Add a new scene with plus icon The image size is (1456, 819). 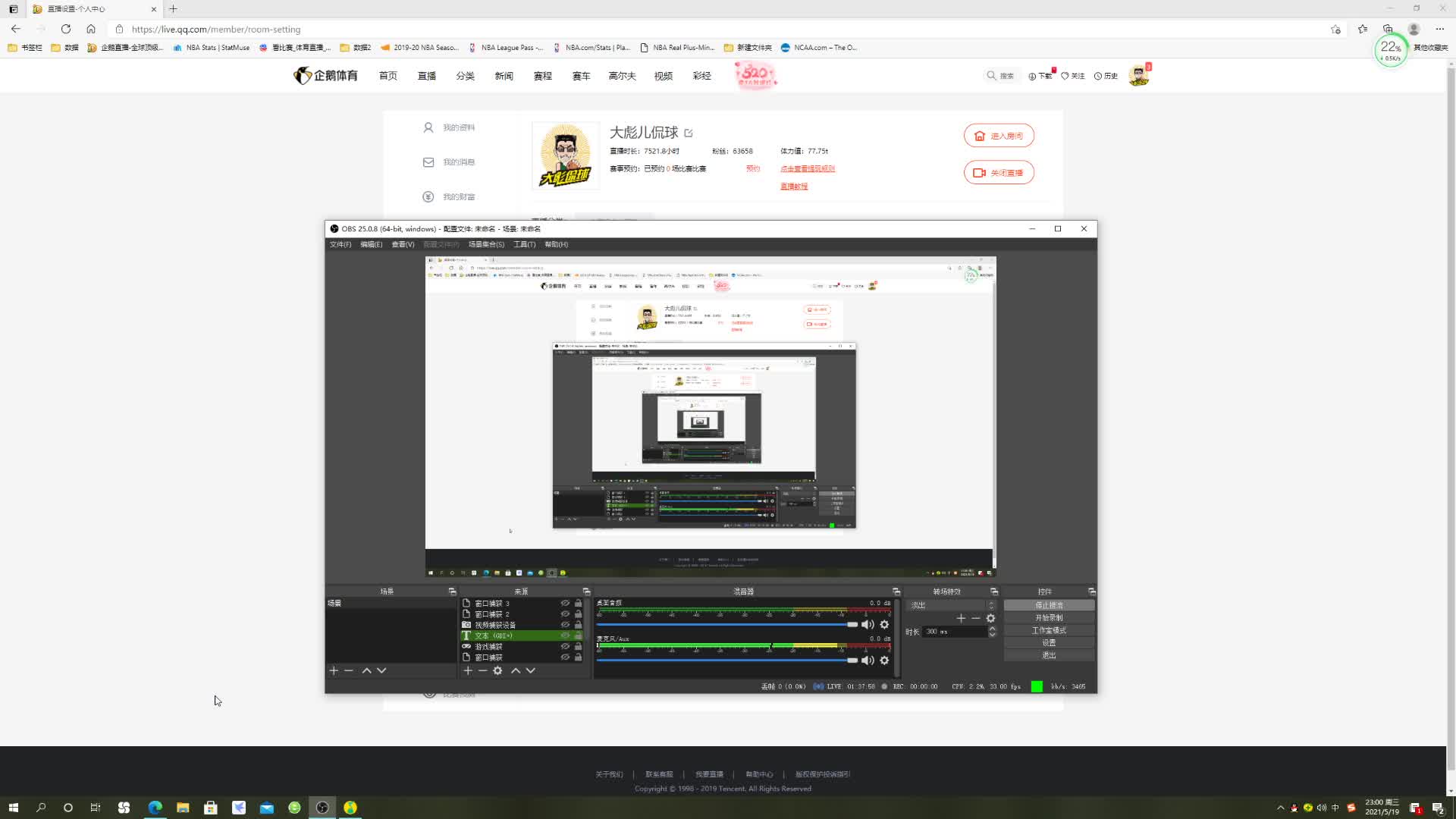click(334, 670)
